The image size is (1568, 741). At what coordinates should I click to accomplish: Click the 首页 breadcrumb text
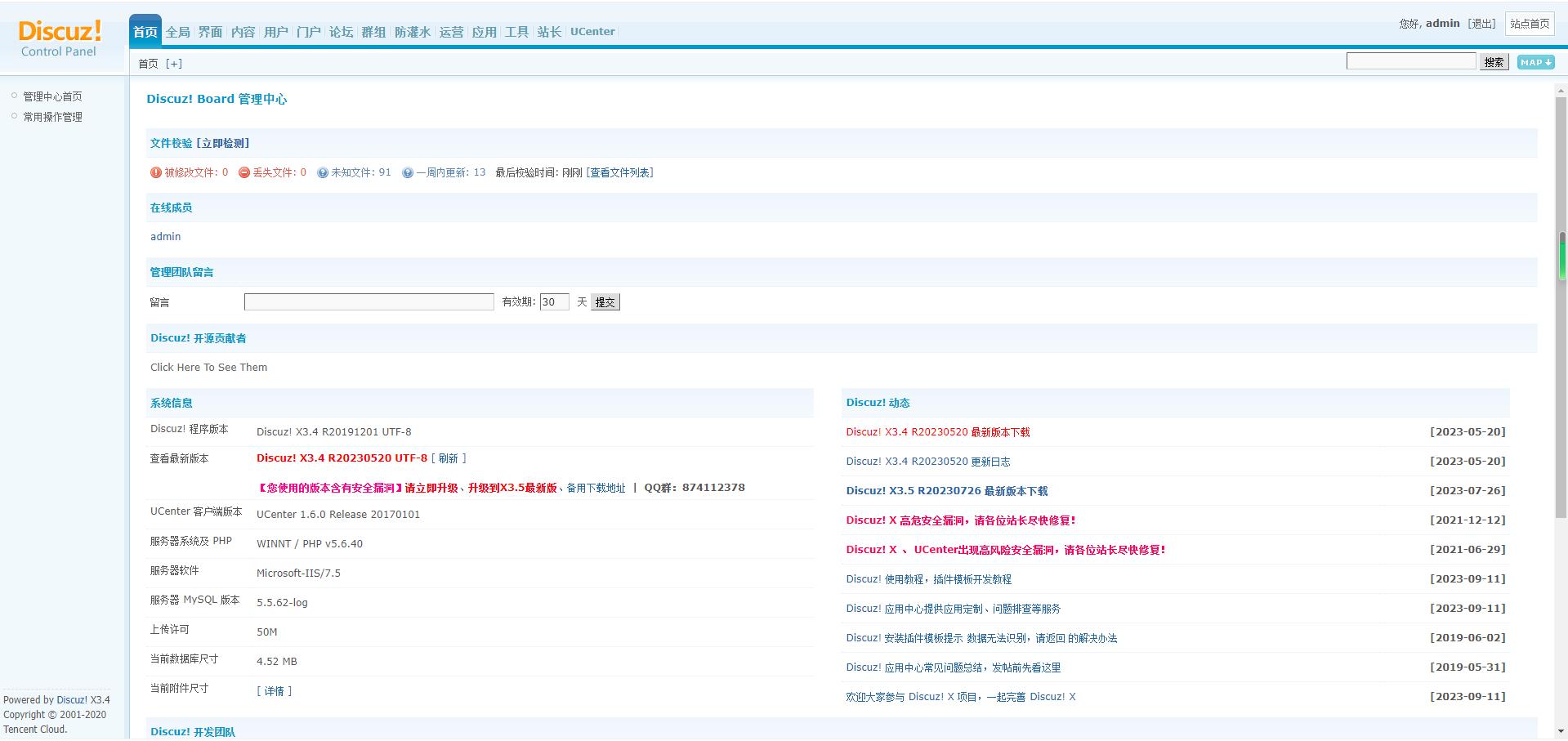148,64
